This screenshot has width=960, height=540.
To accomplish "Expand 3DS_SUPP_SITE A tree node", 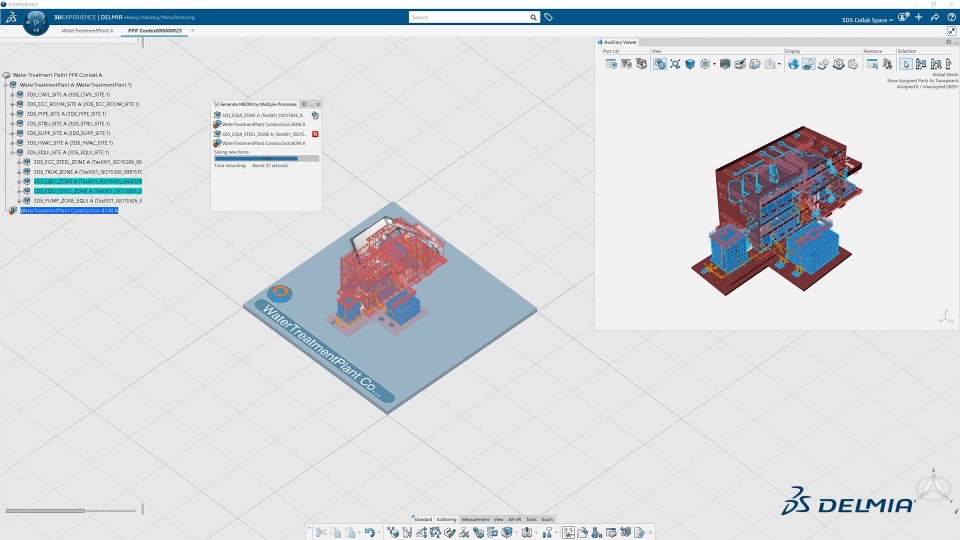I will pos(12,133).
